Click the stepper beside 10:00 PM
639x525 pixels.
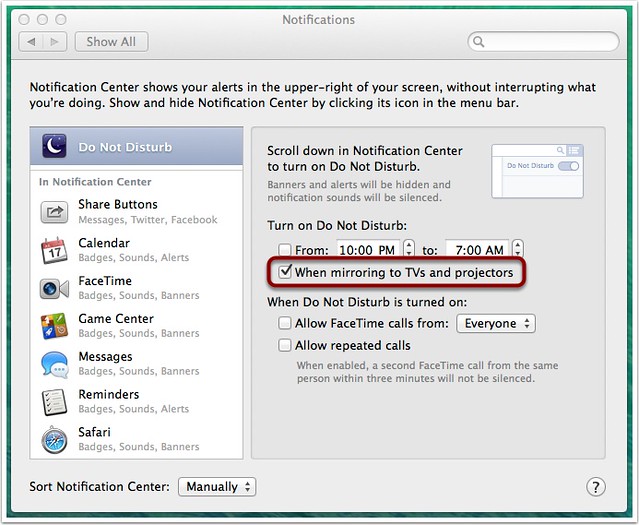pyautogui.click(x=409, y=248)
